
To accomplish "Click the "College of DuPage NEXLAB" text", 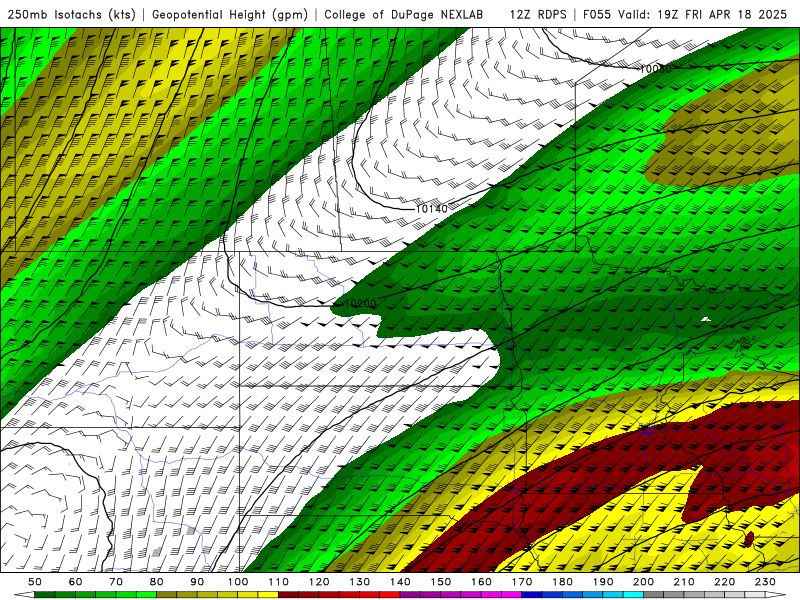I will (x=404, y=14).
